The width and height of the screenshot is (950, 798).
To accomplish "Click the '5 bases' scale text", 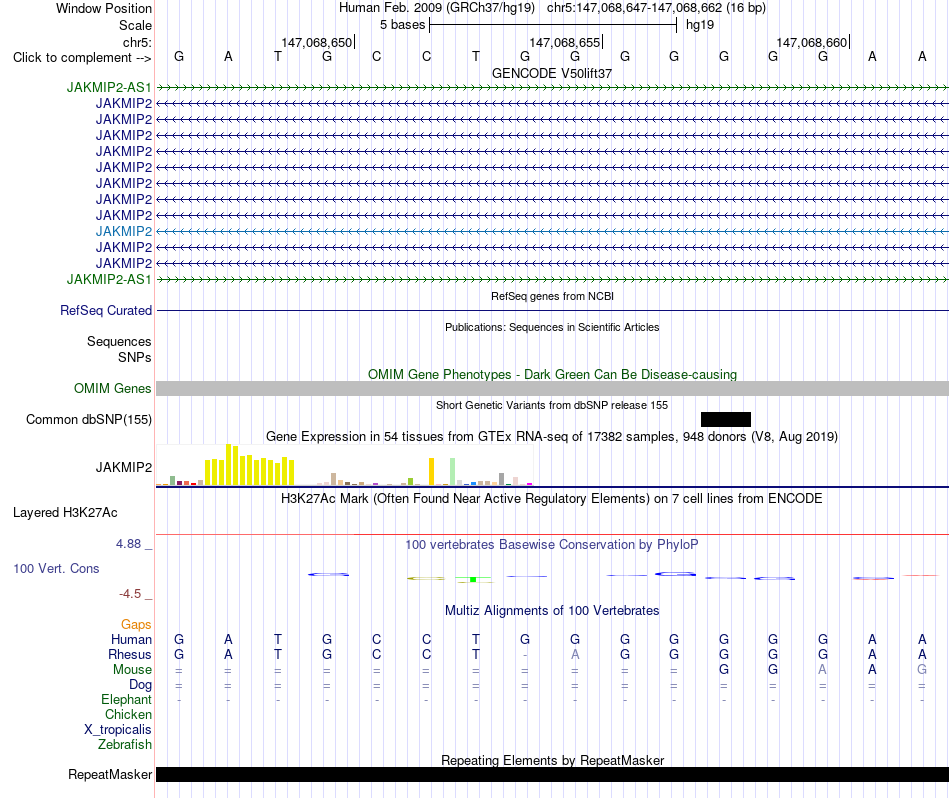I will point(402,25).
